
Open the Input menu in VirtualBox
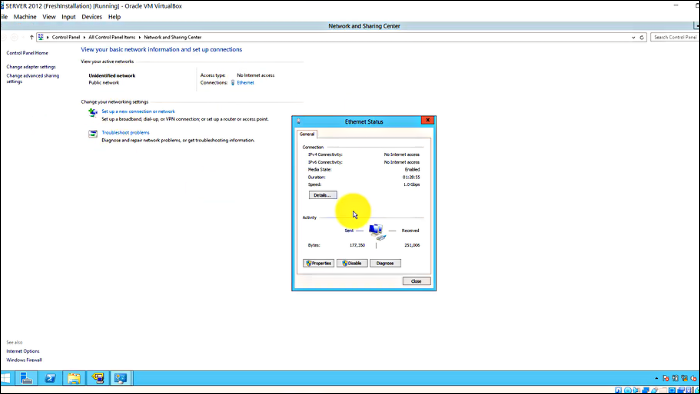point(68,17)
